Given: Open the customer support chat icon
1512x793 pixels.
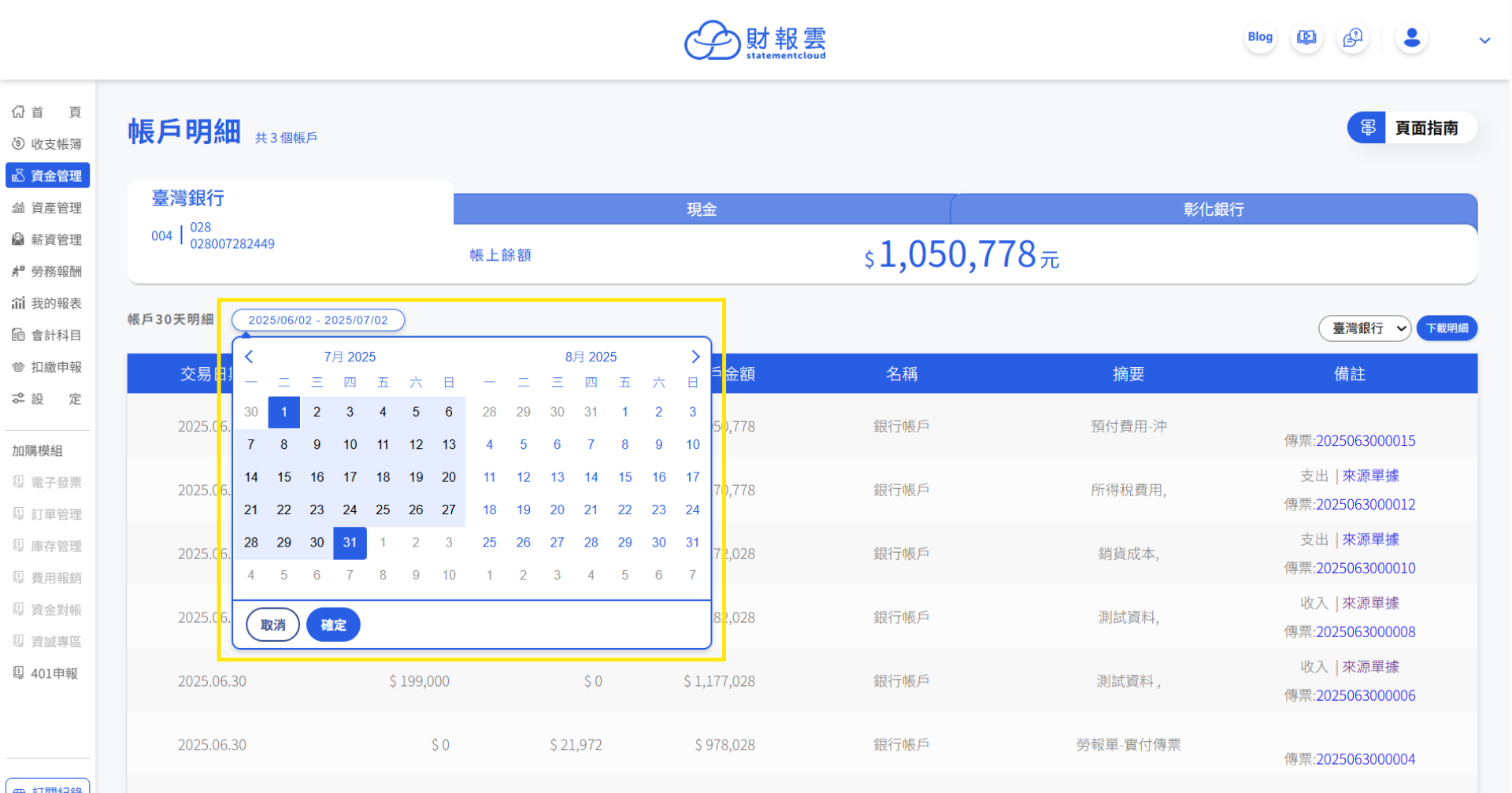Looking at the screenshot, I should pyautogui.click(x=1353, y=37).
